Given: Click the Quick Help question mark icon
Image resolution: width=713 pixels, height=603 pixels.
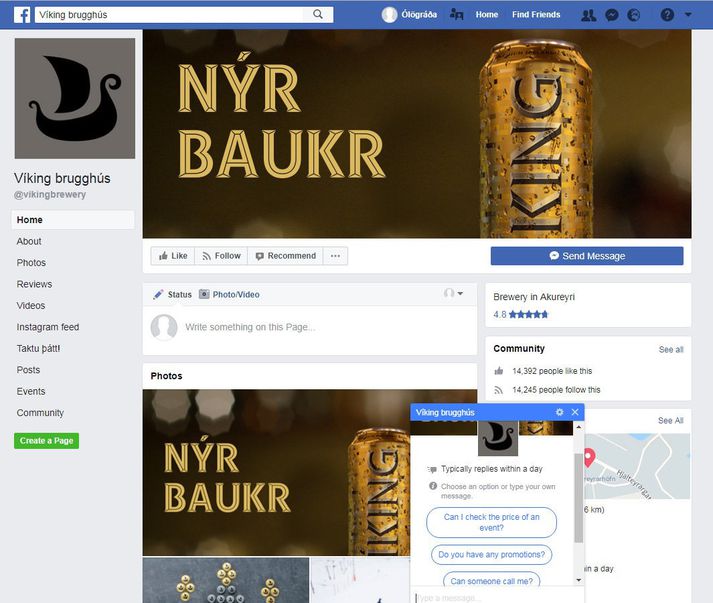Looking at the screenshot, I should (x=667, y=15).
